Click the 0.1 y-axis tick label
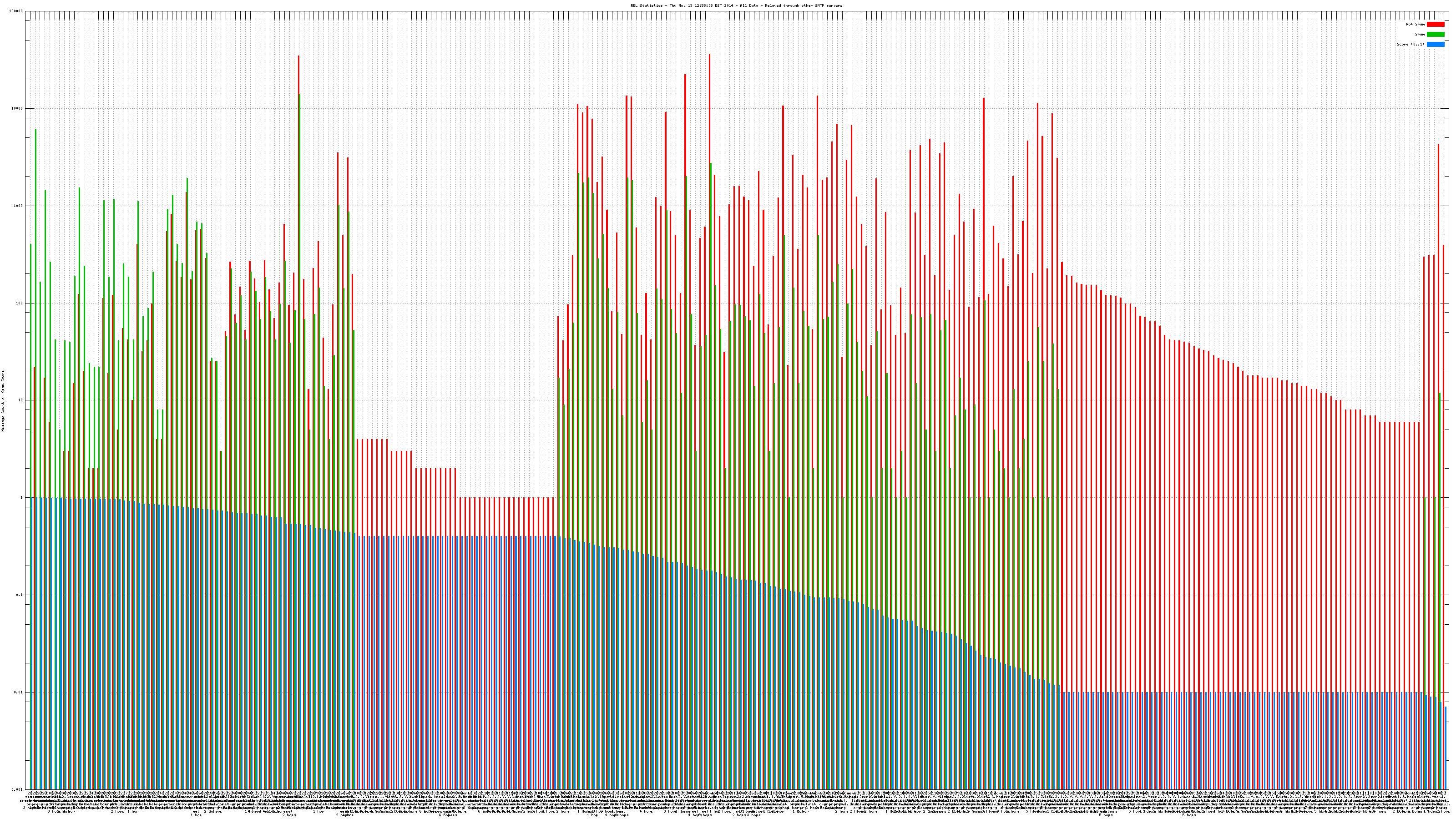This screenshot has width=1456, height=819. (20, 595)
